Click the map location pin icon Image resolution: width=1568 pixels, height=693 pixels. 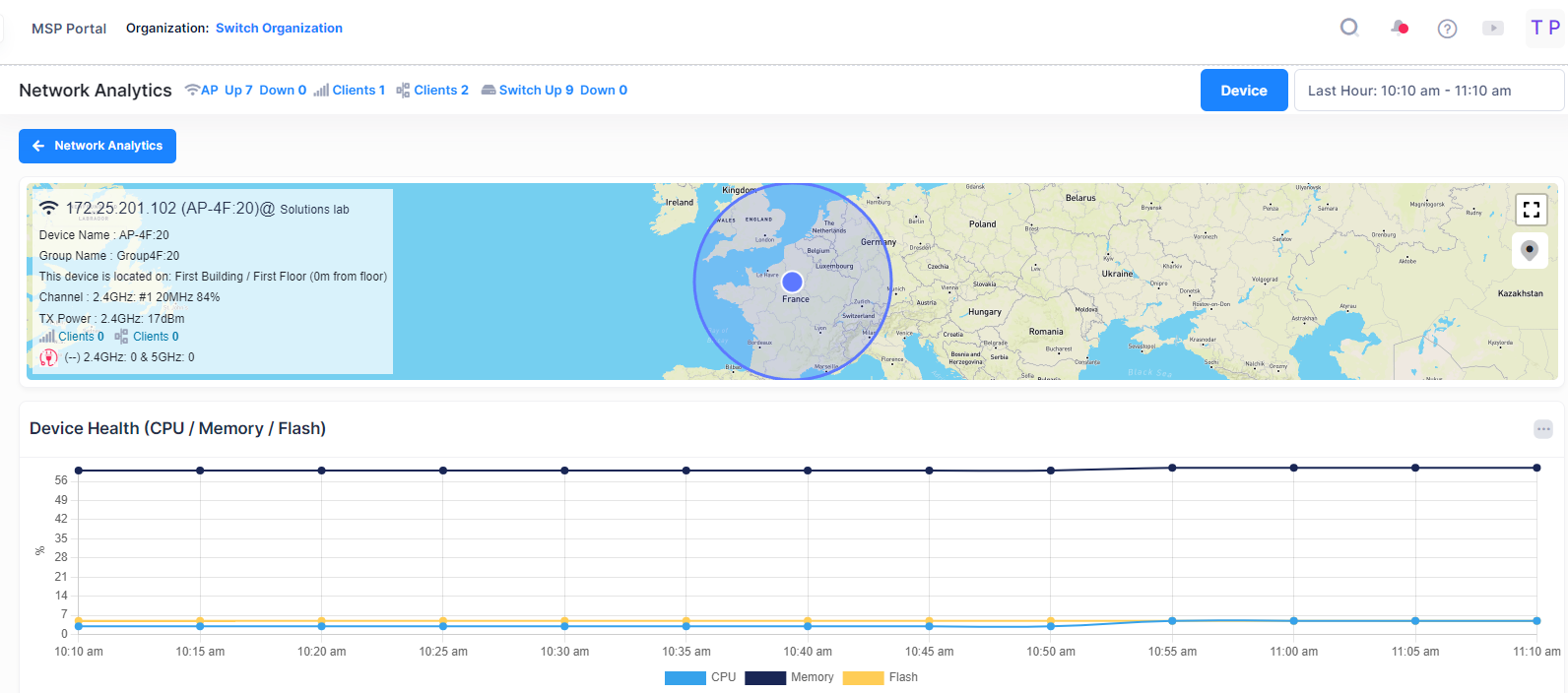click(1530, 250)
